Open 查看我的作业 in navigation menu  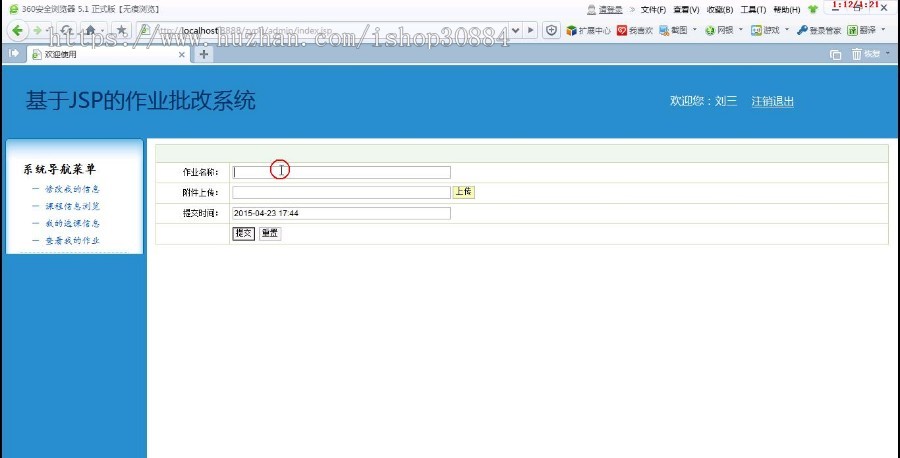click(72, 240)
